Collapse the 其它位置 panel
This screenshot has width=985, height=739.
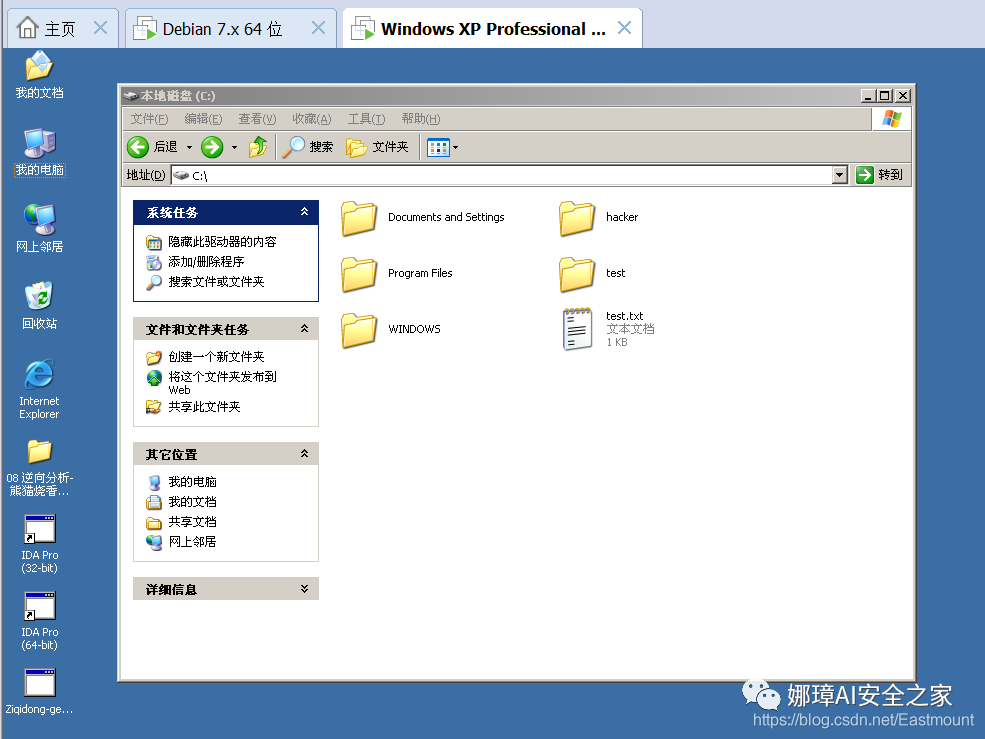click(x=304, y=454)
